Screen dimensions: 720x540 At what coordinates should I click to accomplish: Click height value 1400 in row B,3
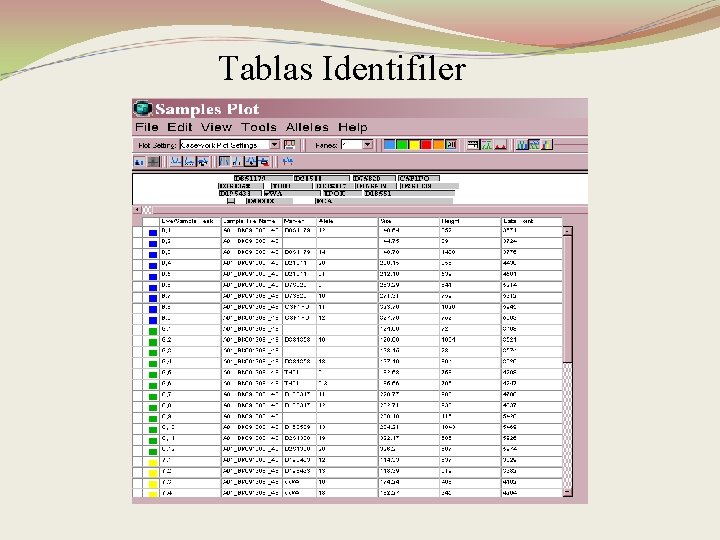[448, 253]
